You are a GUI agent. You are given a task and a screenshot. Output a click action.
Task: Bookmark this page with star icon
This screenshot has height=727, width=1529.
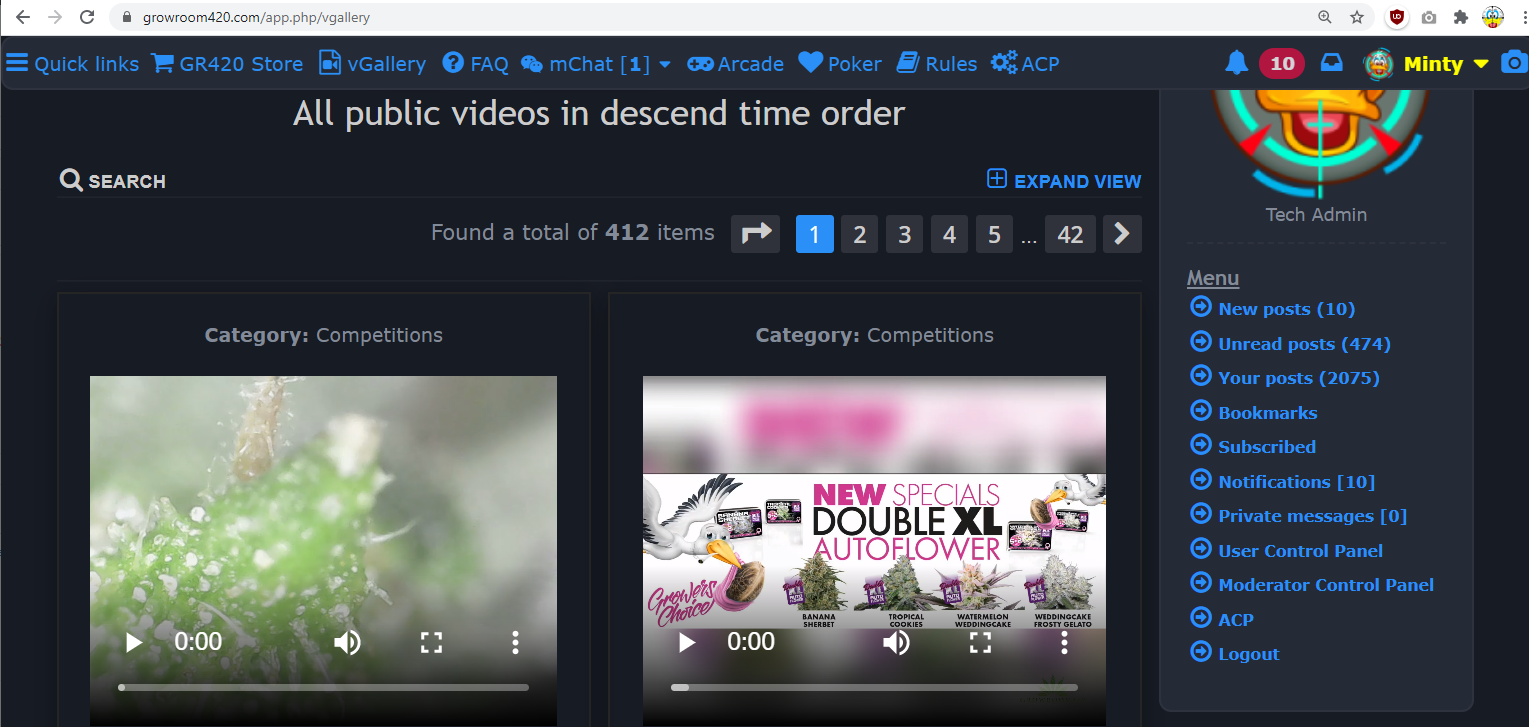click(1356, 17)
